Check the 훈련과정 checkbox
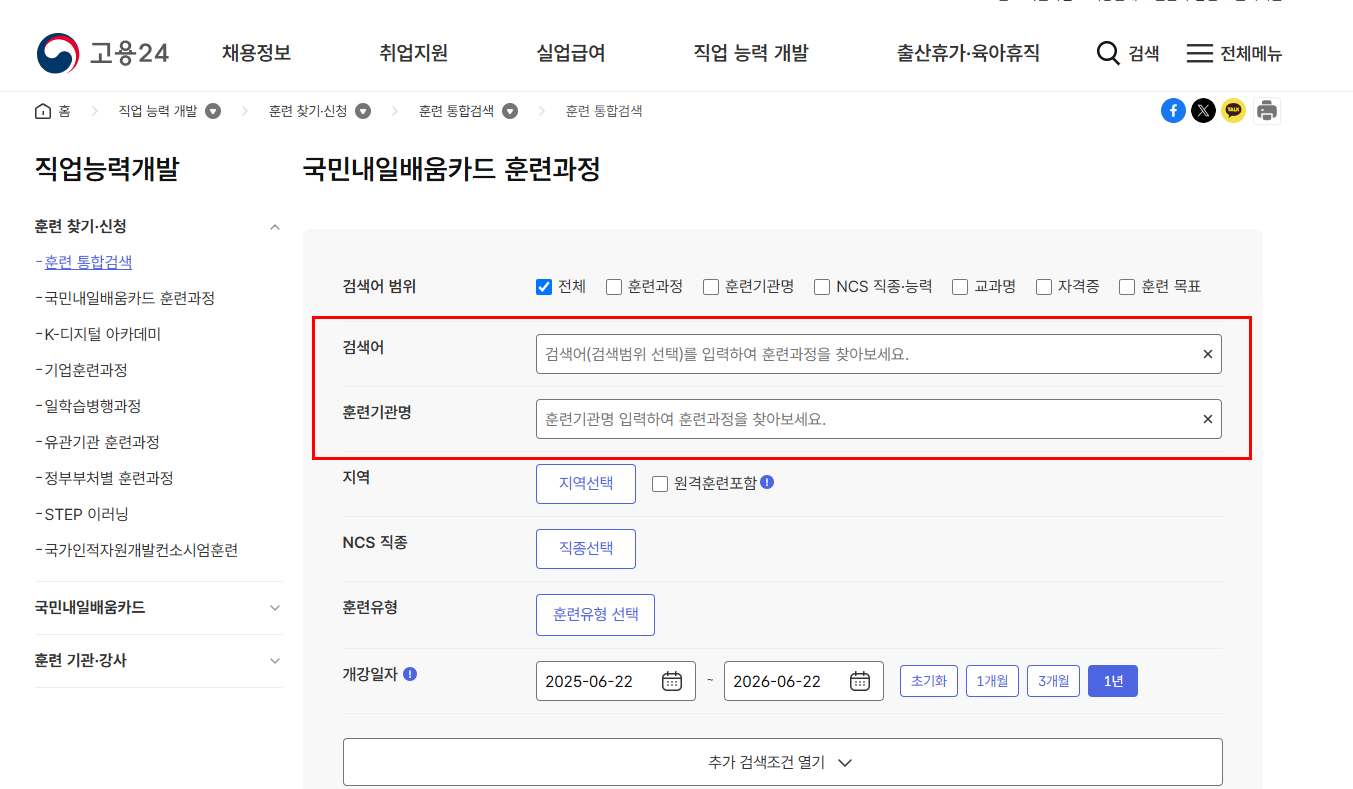Viewport: 1353px width, 789px height. pyautogui.click(x=612, y=286)
